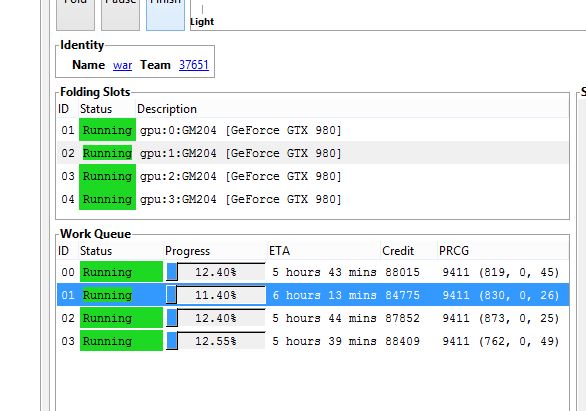Click credit value 87852

(x=403, y=318)
